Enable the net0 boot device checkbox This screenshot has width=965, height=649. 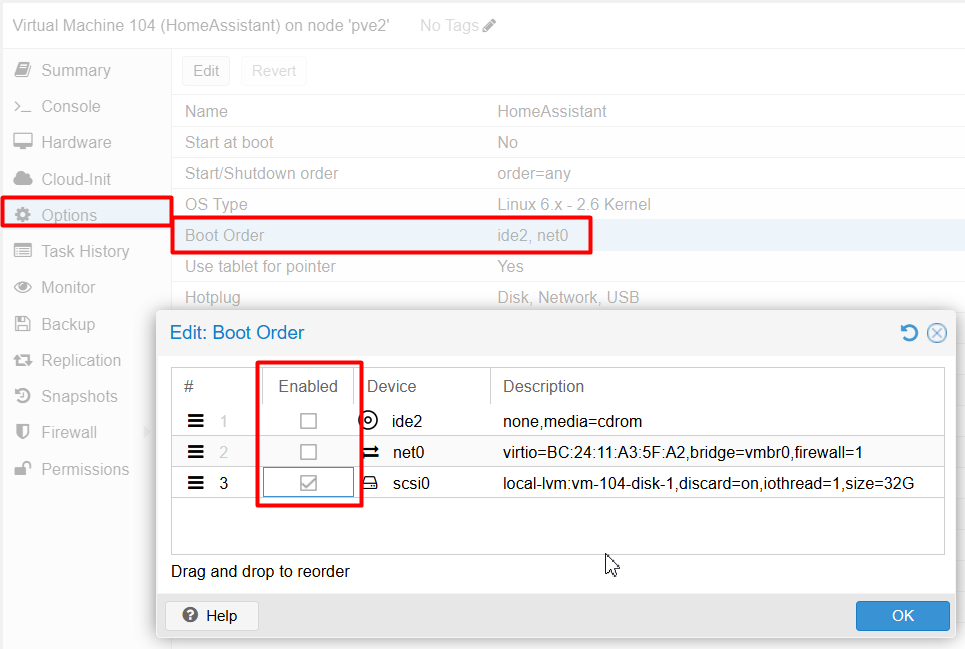click(308, 452)
